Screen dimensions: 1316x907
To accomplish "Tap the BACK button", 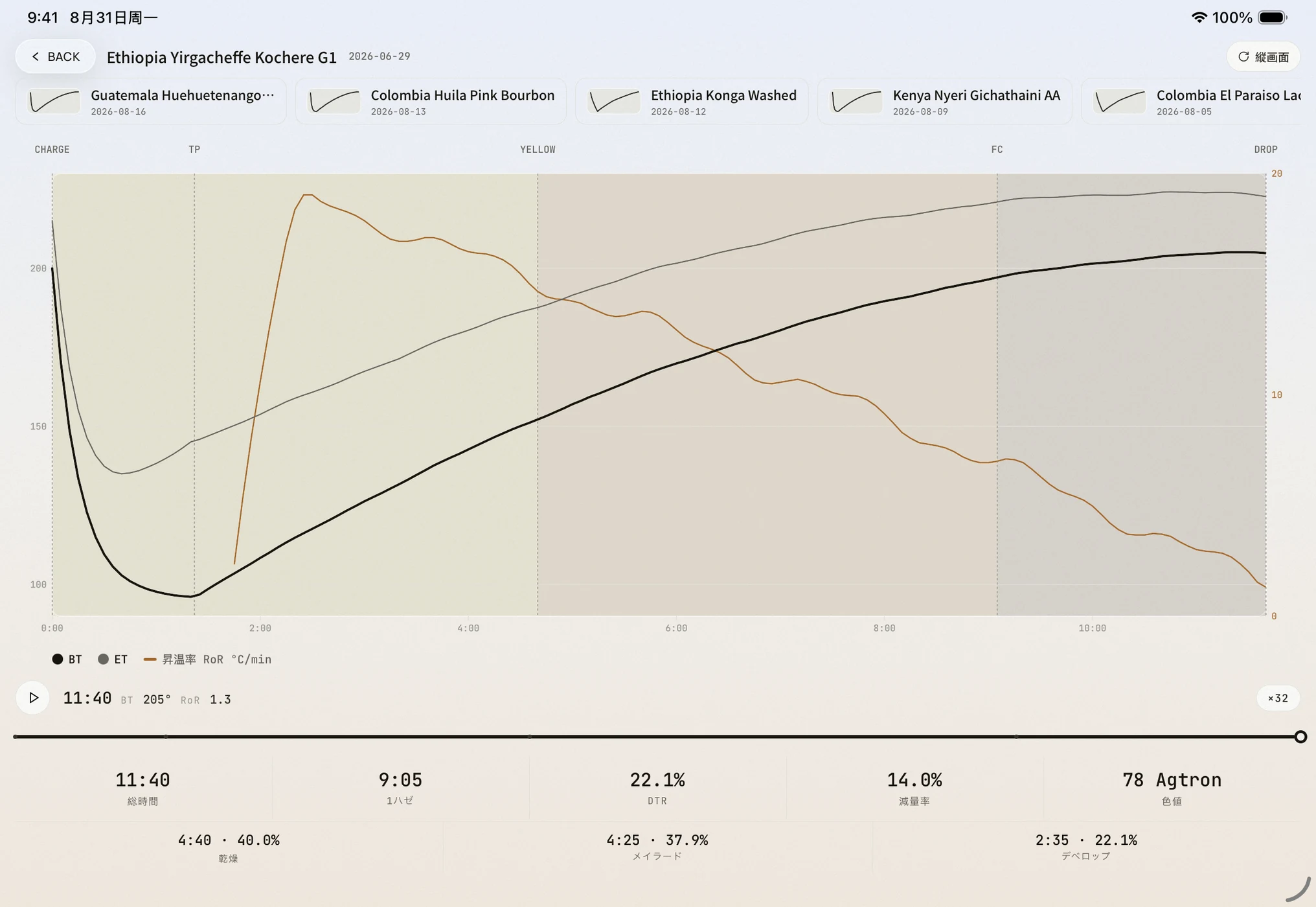I will (x=56, y=56).
